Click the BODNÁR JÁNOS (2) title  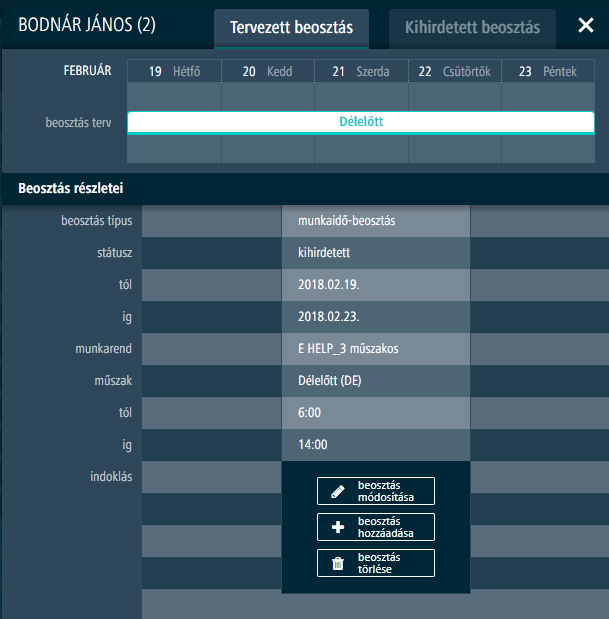pos(87,25)
